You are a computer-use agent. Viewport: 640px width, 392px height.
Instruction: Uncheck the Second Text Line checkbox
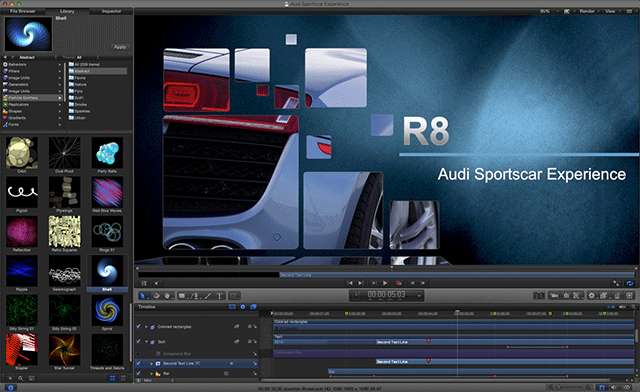pyautogui.click(x=138, y=363)
